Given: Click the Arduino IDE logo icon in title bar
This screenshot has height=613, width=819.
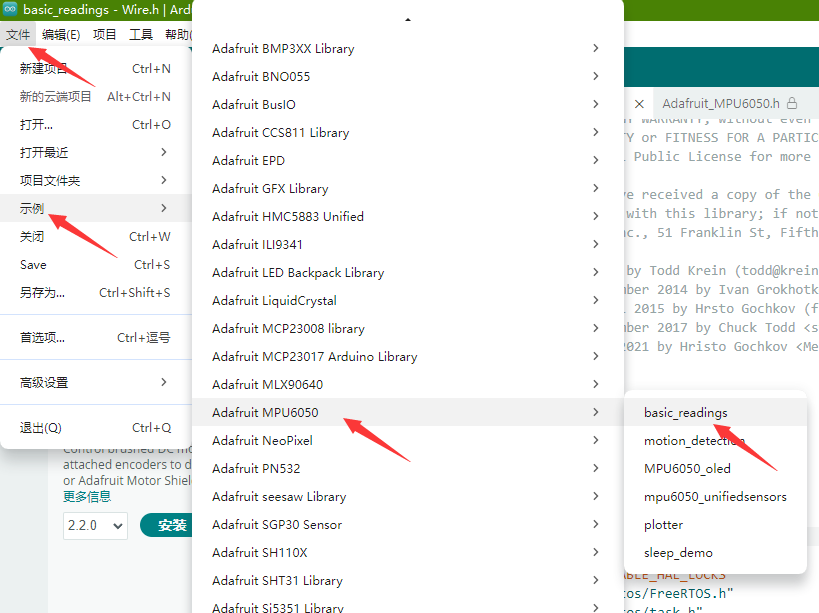Looking at the screenshot, I should point(10,9).
